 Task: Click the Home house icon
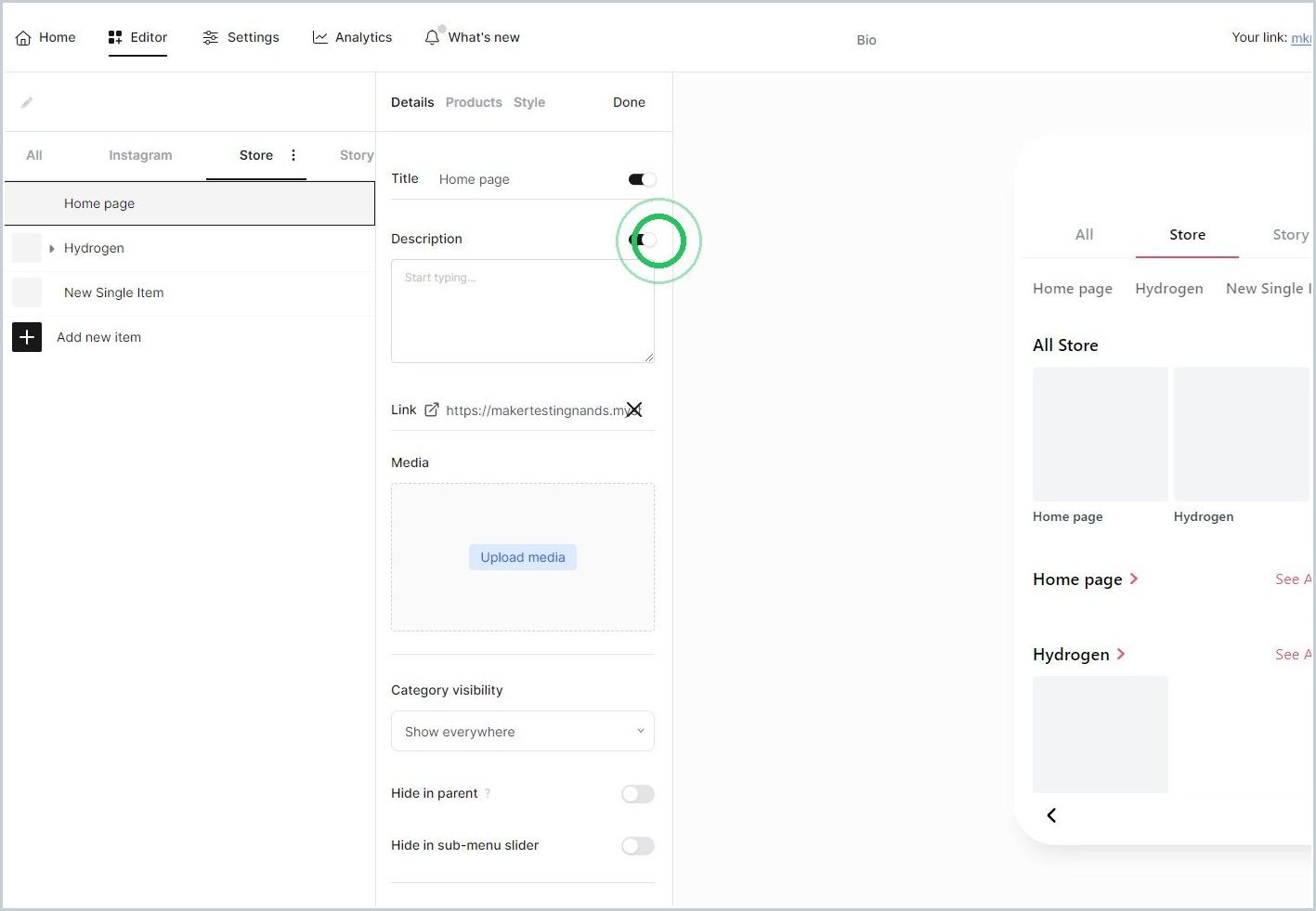23,38
